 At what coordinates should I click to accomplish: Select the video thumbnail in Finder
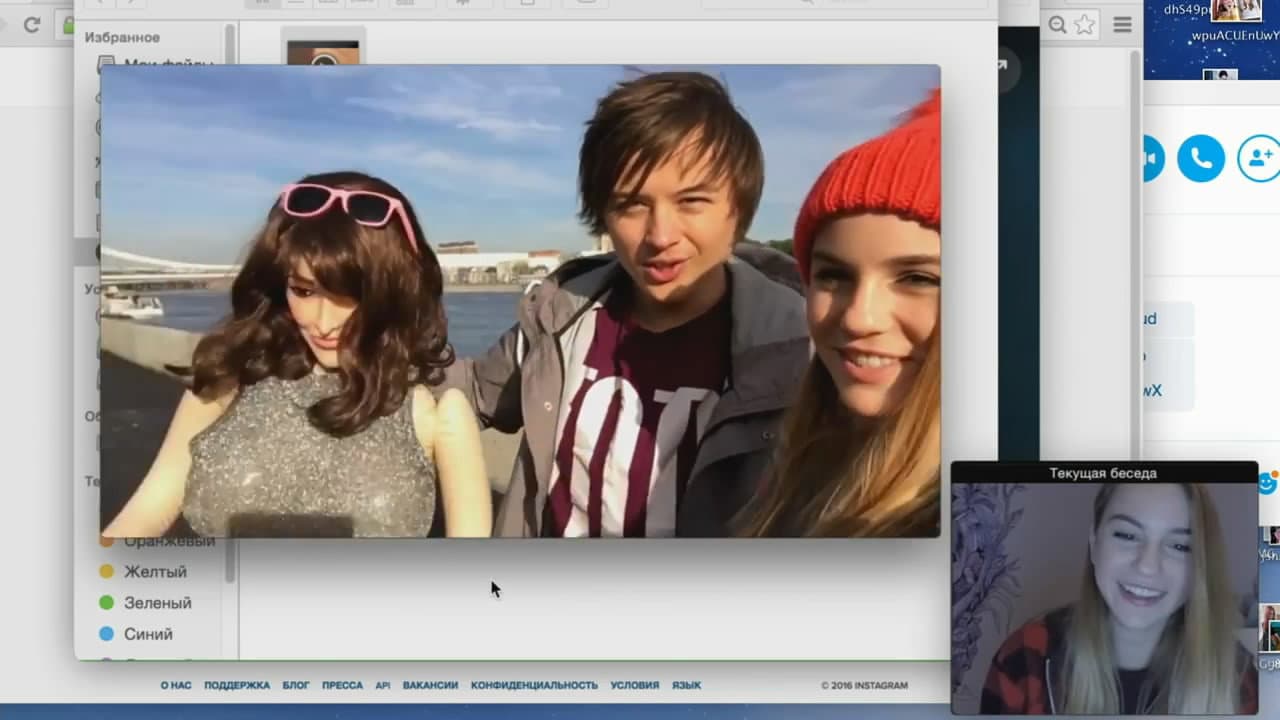323,50
